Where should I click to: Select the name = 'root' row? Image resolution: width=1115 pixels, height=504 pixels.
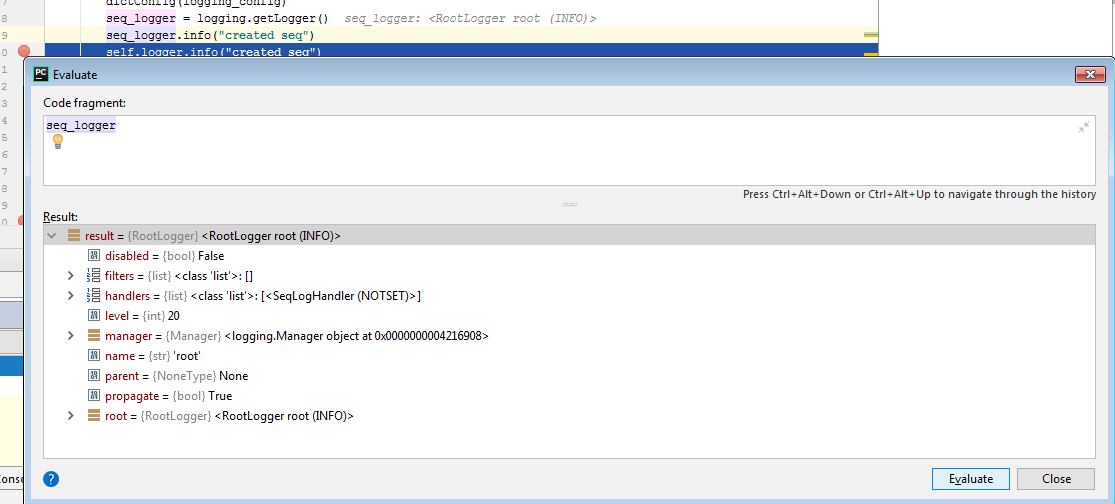pyautogui.click(x=569, y=355)
